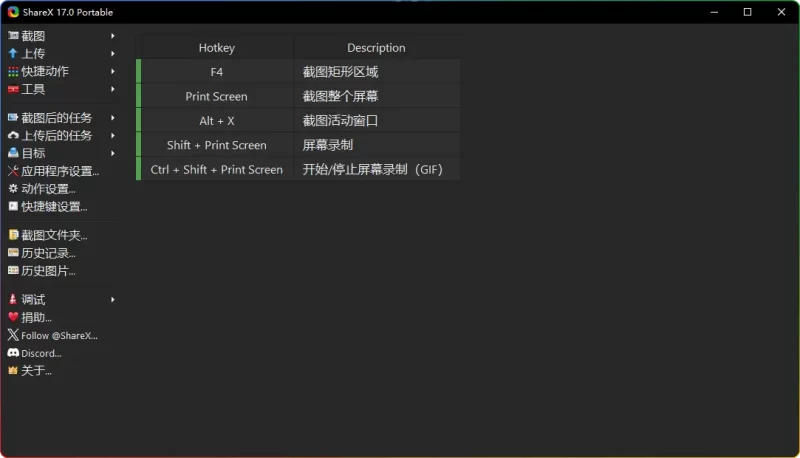Click the 快捷键设置 icon
The width and height of the screenshot is (800, 458).
(13, 207)
